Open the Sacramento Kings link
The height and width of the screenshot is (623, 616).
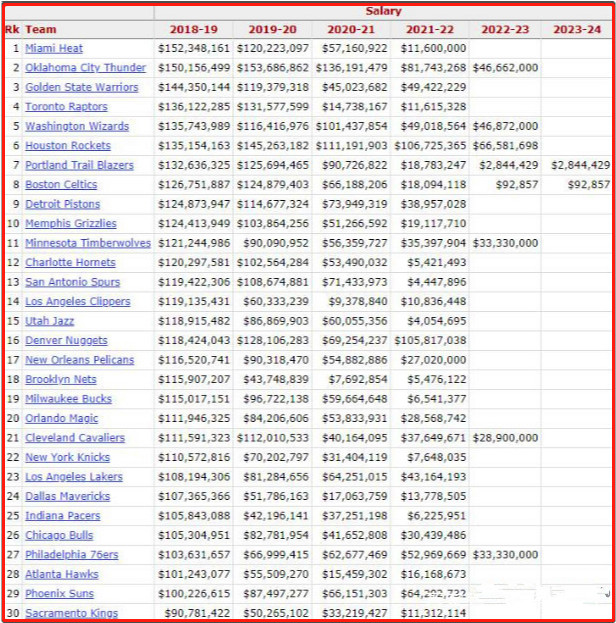[72, 613]
